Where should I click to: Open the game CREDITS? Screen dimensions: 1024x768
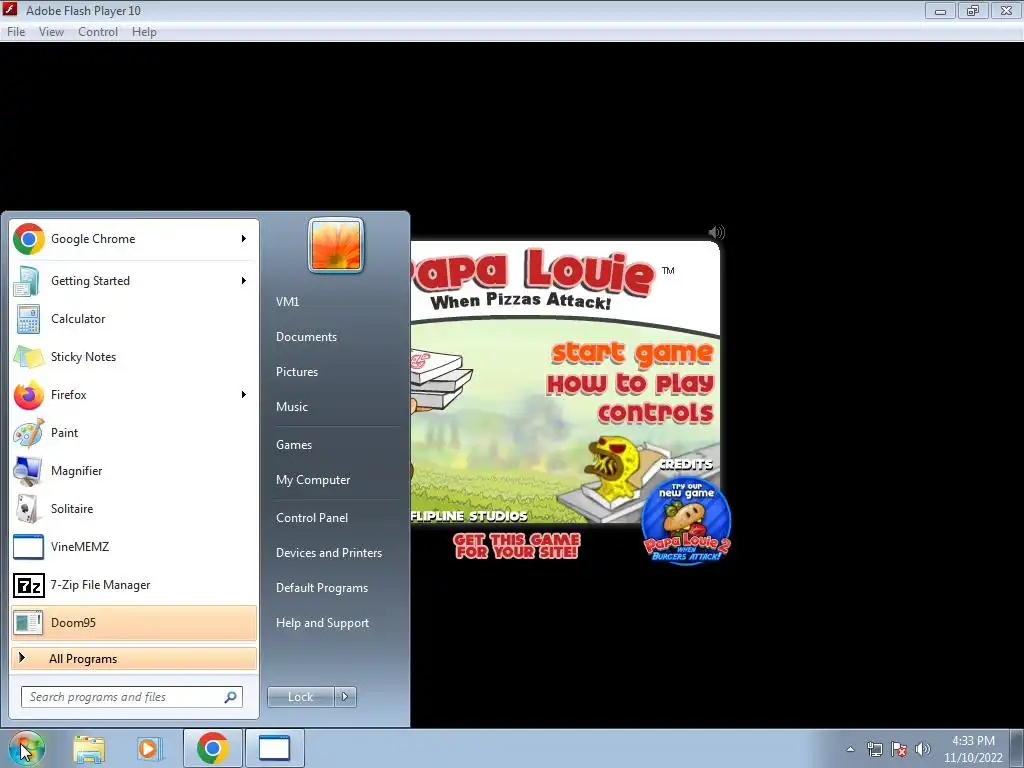click(x=685, y=464)
